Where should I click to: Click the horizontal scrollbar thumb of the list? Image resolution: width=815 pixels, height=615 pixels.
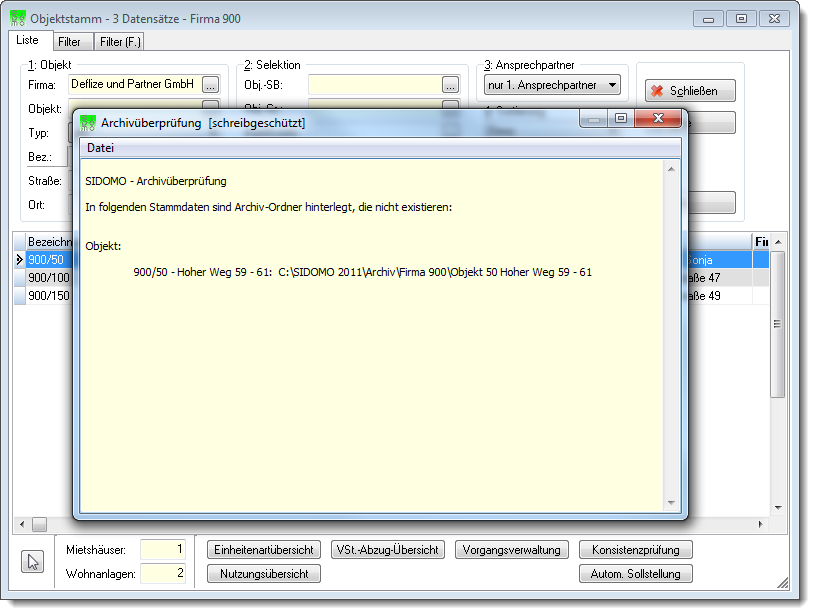pyautogui.click(x=40, y=524)
